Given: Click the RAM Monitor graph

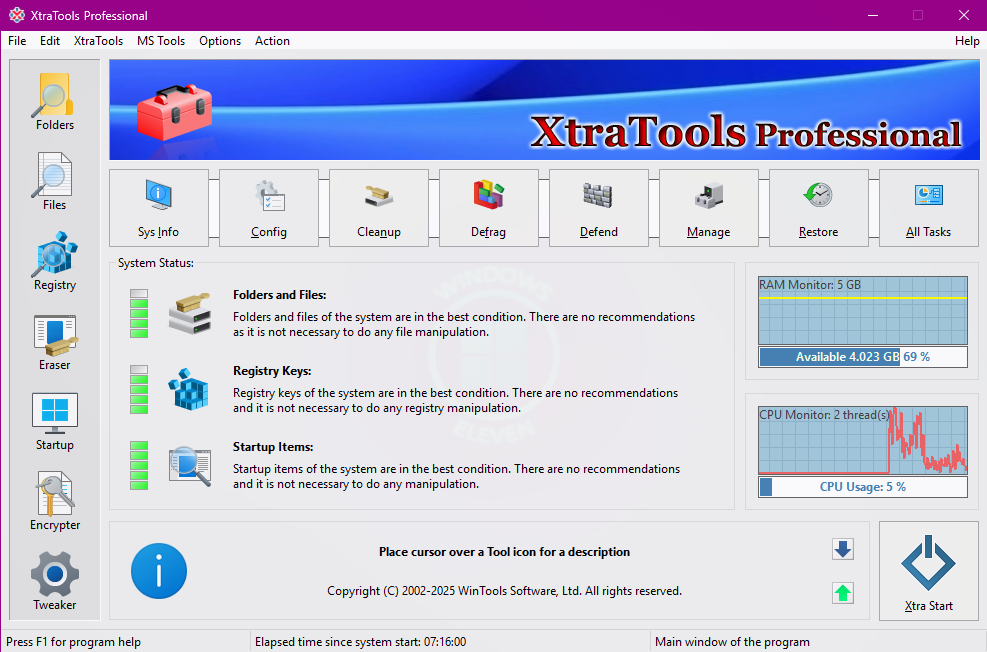Looking at the screenshot, I should (863, 310).
